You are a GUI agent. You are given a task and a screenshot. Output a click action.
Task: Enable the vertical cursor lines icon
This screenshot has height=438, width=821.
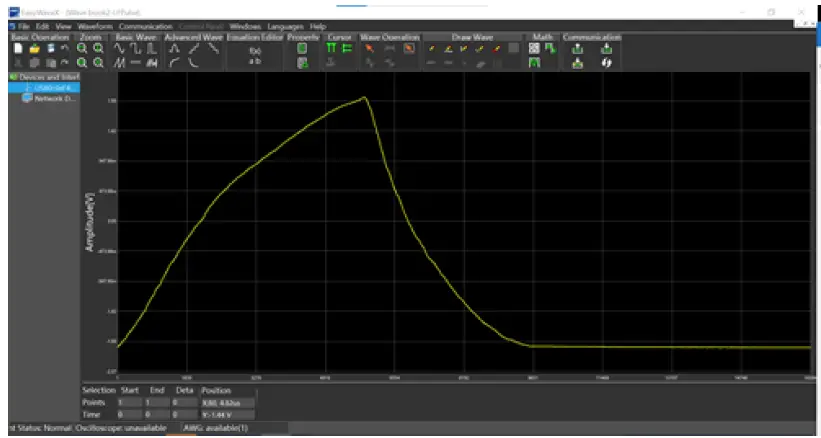[331, 49]
